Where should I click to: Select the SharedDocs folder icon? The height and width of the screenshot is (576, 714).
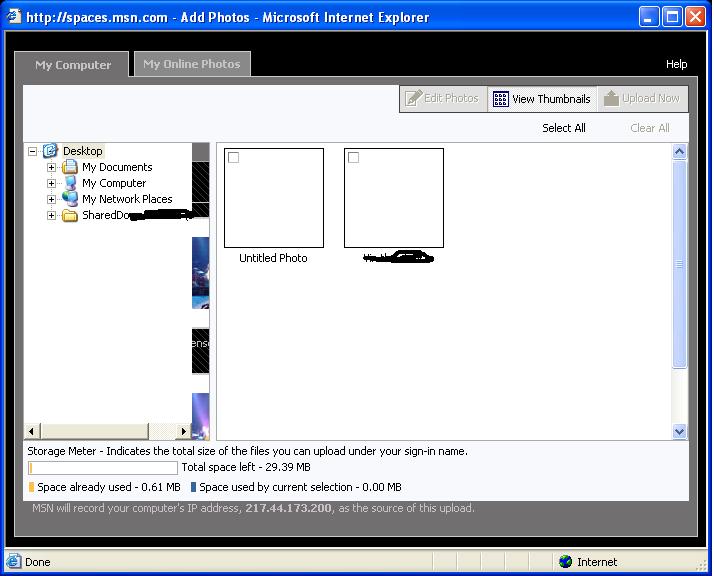[70, 215]
